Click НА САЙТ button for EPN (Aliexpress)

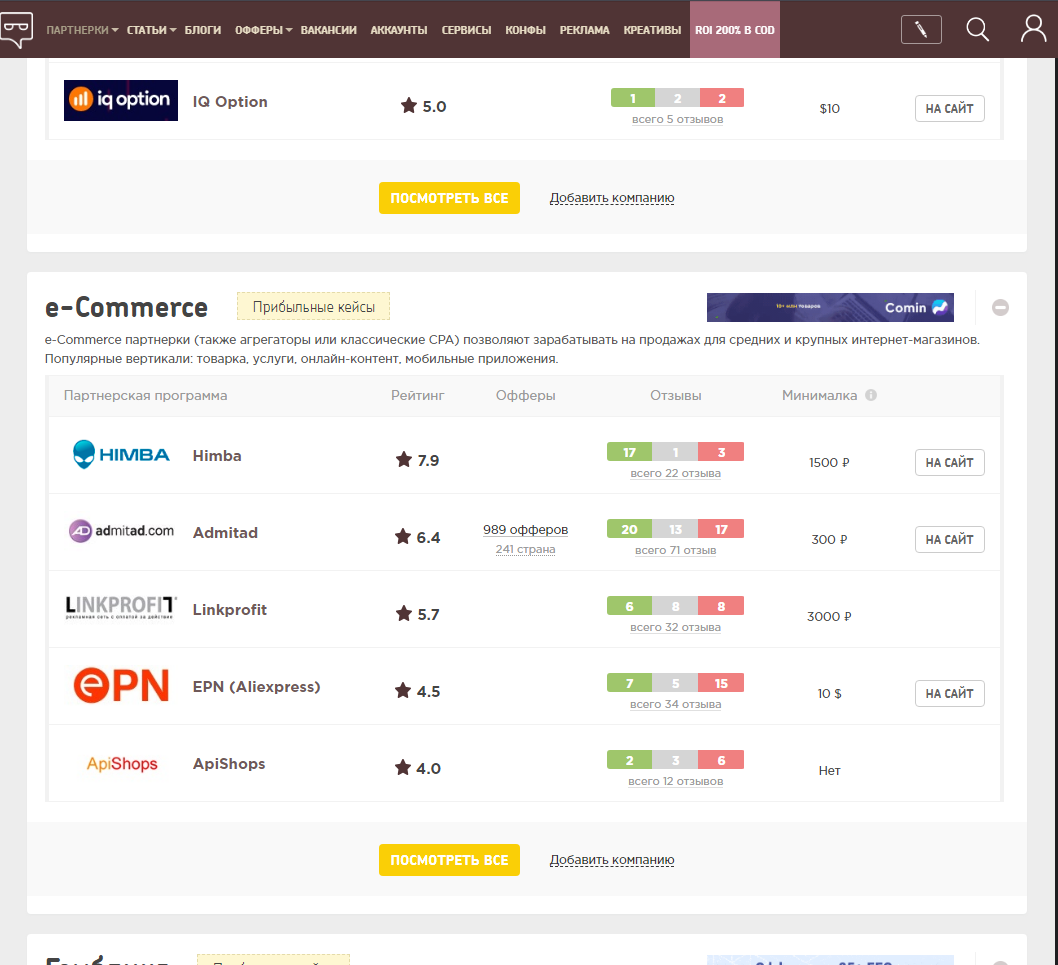pos(949,694)
